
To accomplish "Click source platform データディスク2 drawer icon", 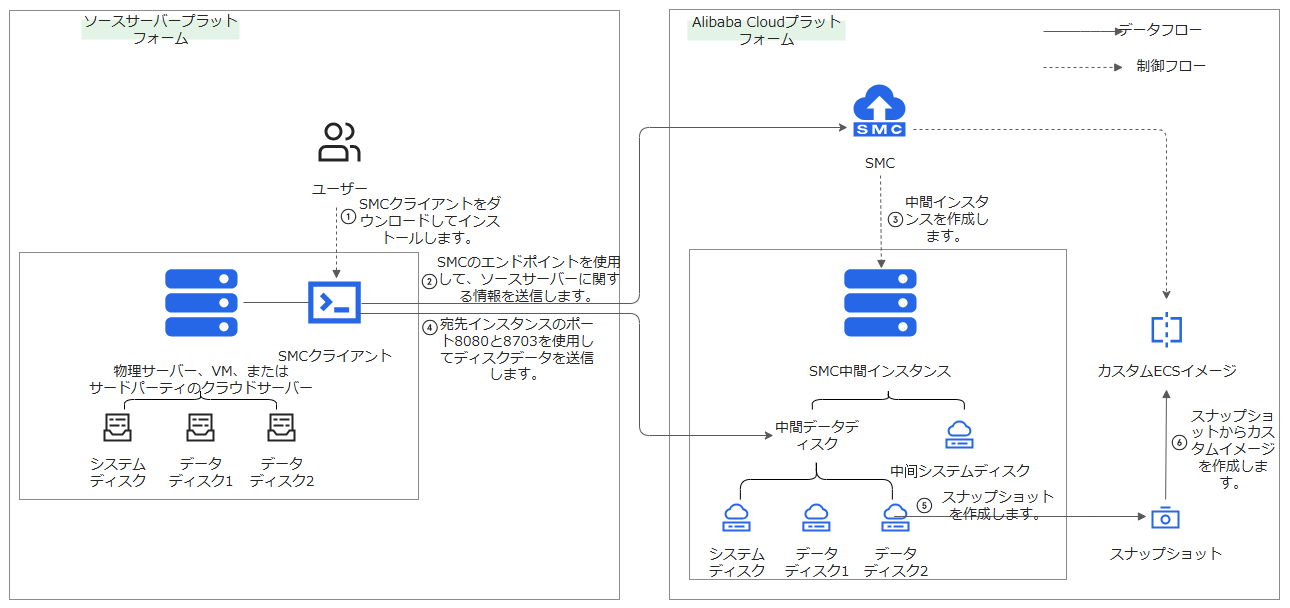I will point(281,428).
